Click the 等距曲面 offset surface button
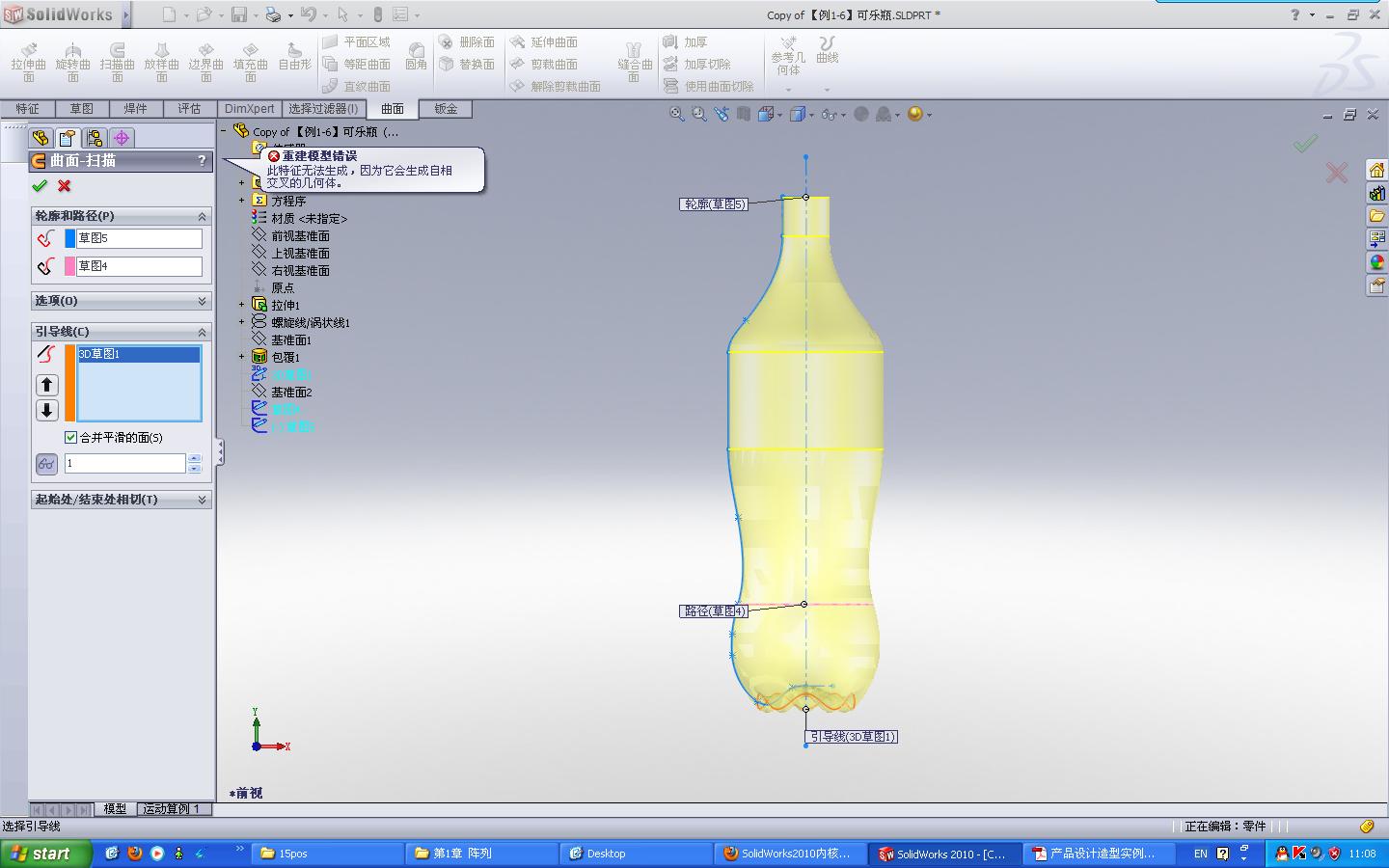 [356, 64]
